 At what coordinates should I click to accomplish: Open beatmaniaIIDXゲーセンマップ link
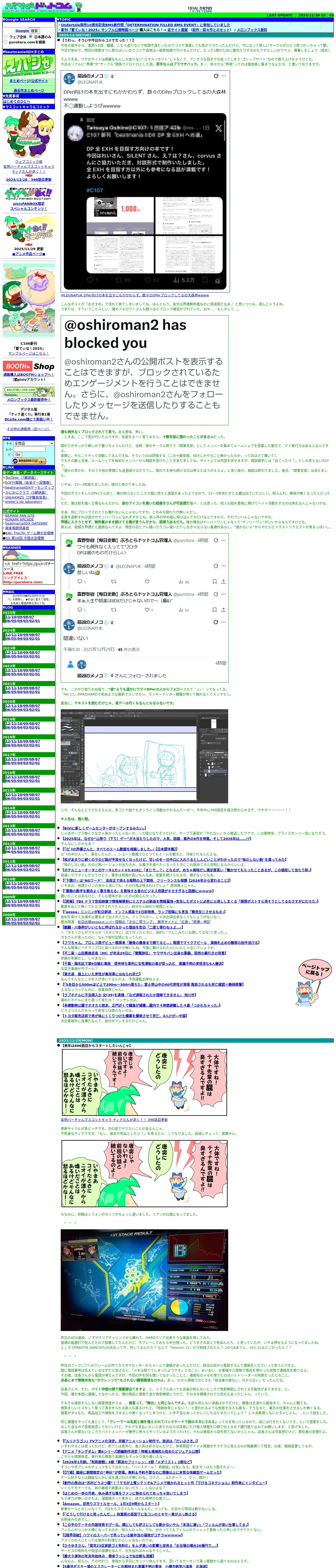(29, 488)
